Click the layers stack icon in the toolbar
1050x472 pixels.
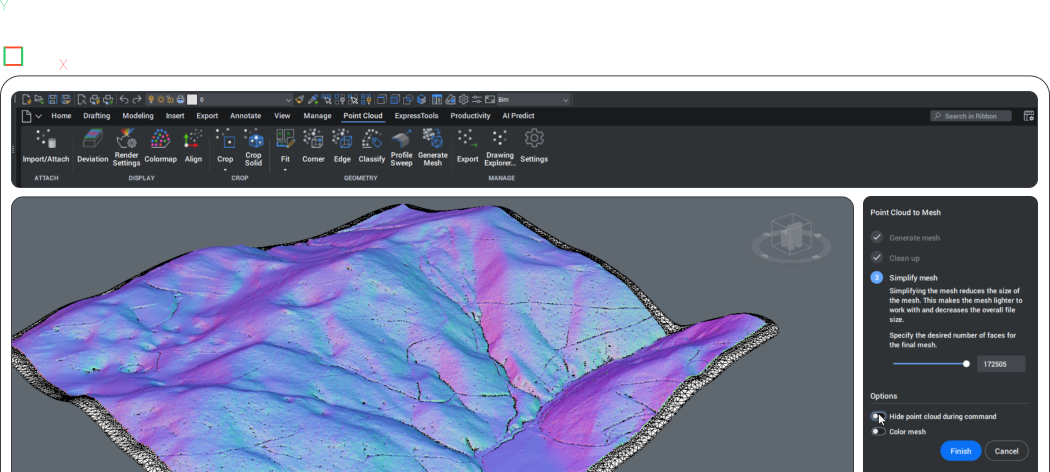(421, 100)
